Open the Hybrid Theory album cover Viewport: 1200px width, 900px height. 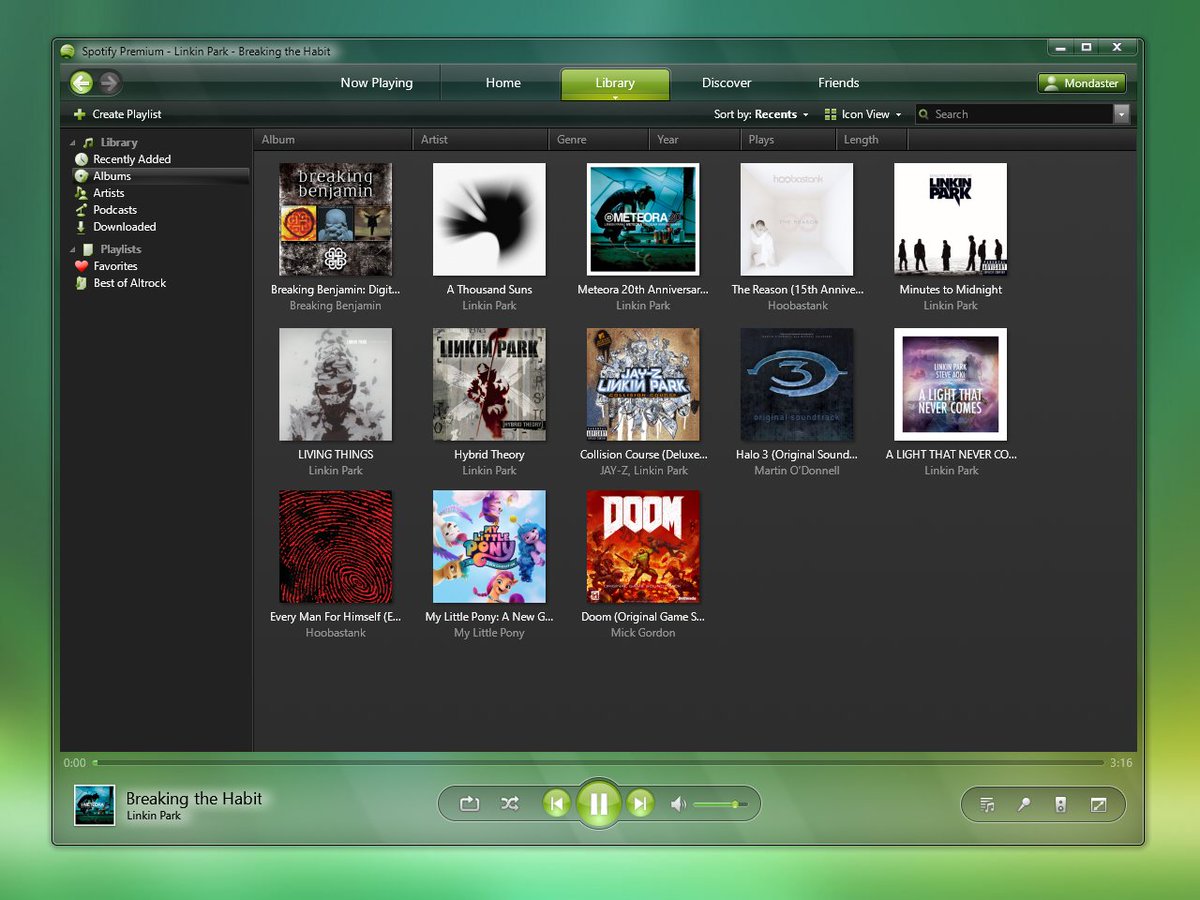pos(490,384)
